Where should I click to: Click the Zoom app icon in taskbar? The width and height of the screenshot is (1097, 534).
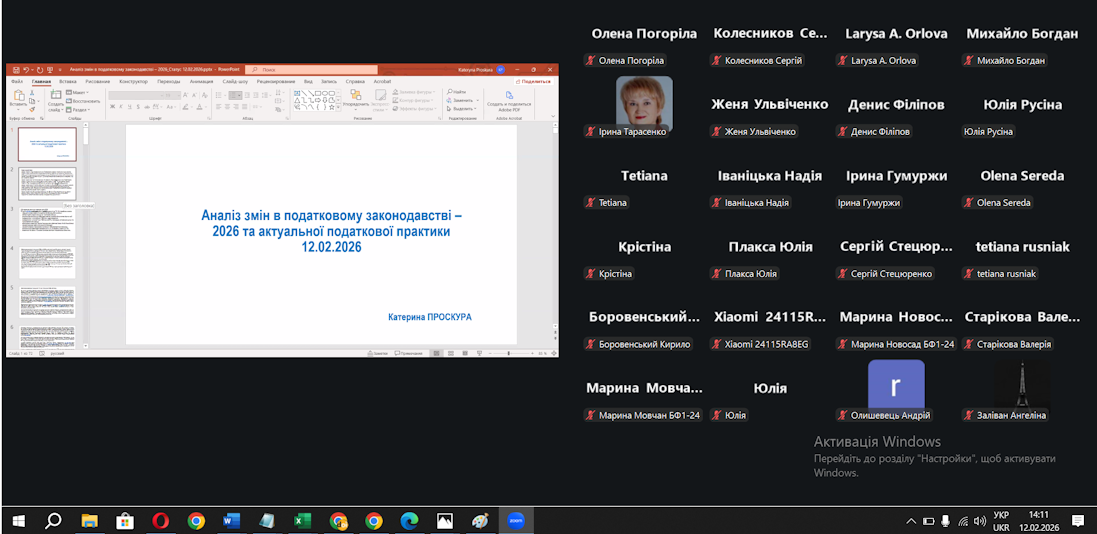[516, 520]
